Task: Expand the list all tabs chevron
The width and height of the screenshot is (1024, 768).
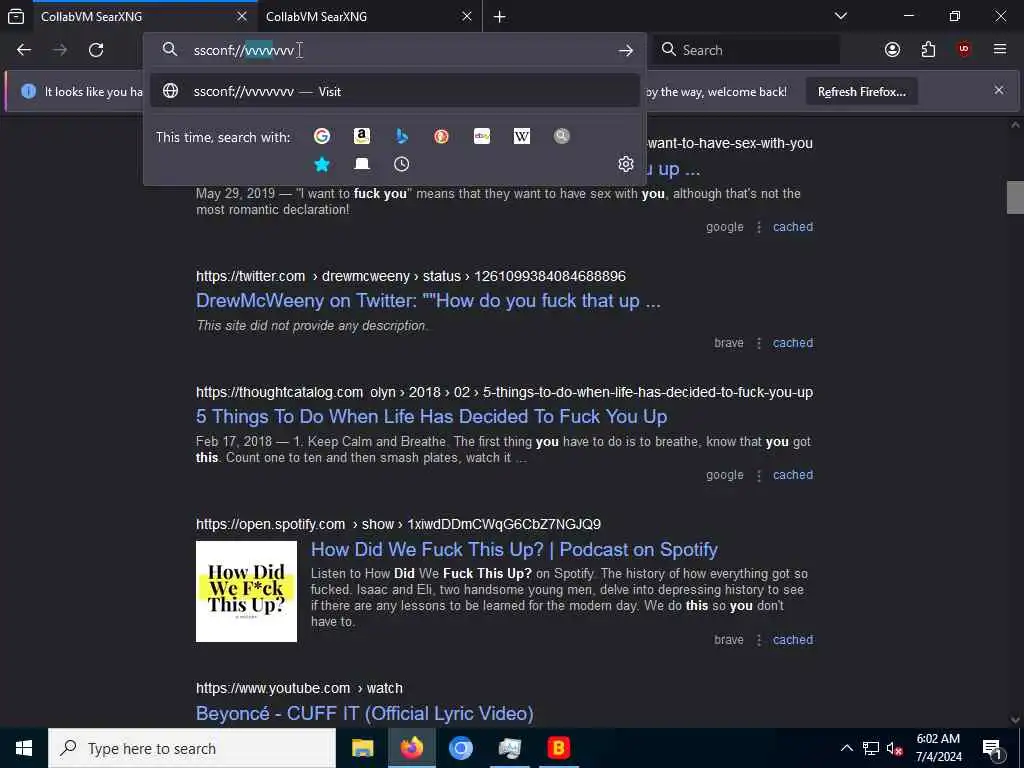Action: pos(841,16)
